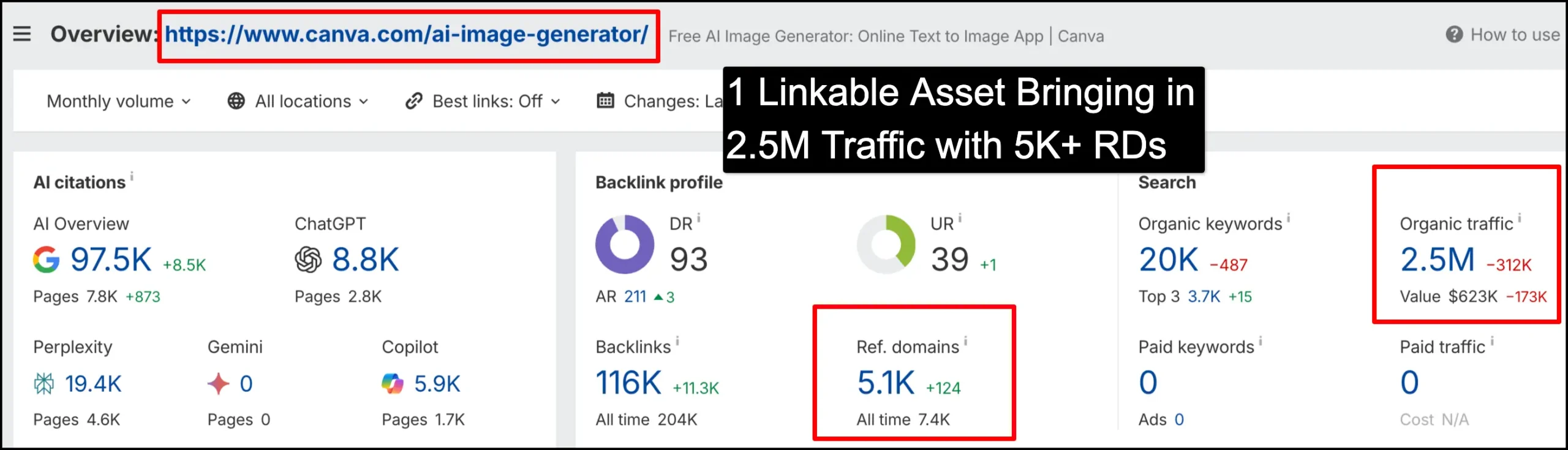Click the Backlinks info icon
Viewport: 1568px width, 450px height.
pyautogui.click(x=677, y=341)
